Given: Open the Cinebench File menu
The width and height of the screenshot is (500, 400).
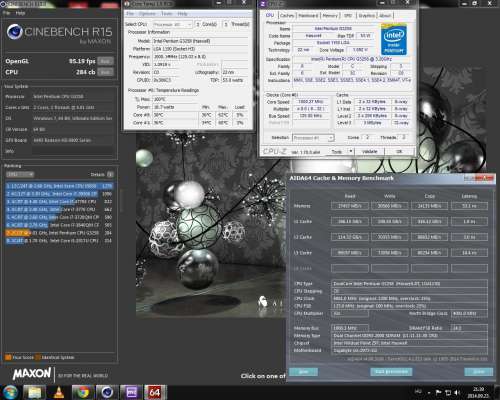Looking at the screenshot, I should coord(6,13).
